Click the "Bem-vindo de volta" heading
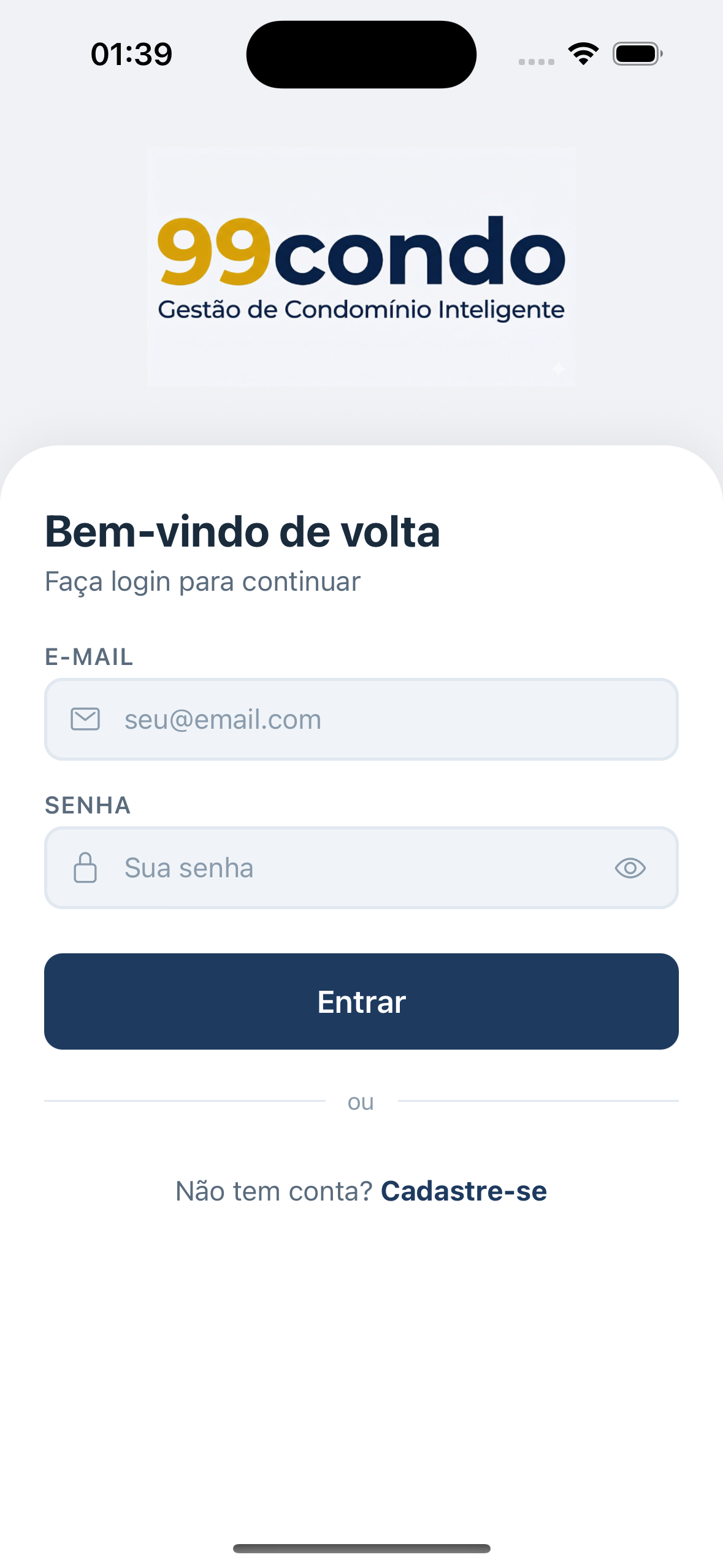 pos(242,531)
